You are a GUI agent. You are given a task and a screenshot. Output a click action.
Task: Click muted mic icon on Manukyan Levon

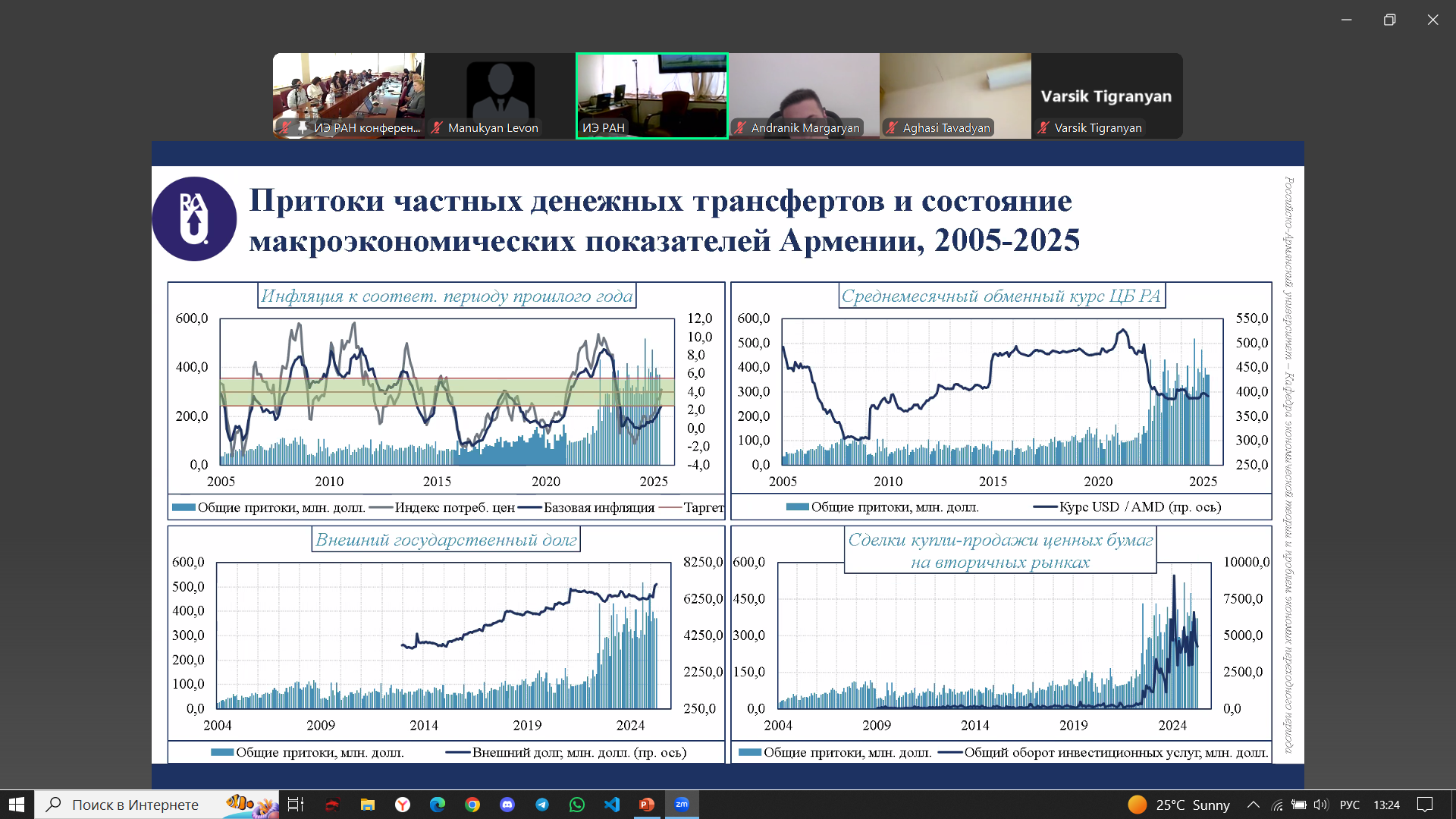[437, 127]
